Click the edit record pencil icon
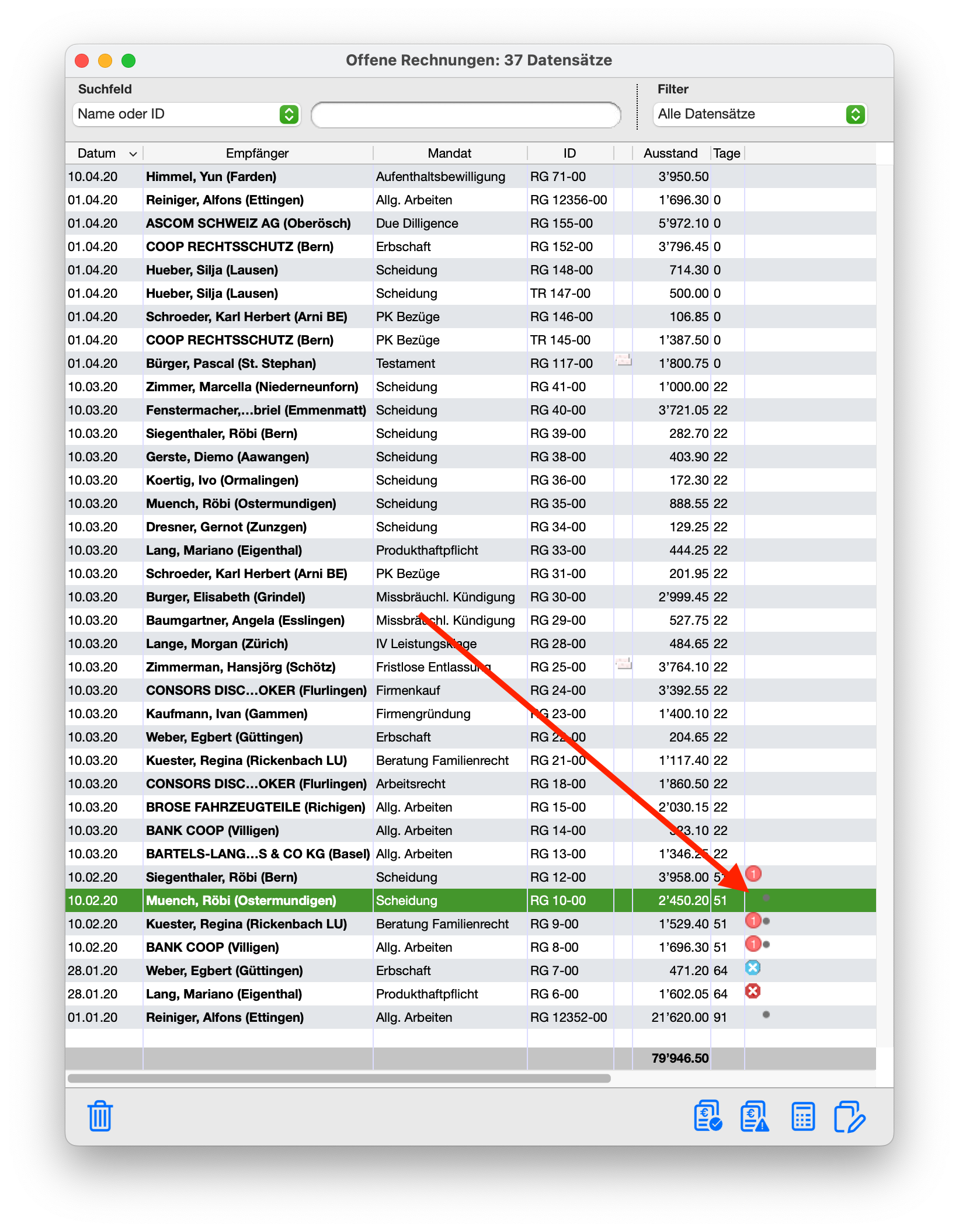 point(850,1116)
